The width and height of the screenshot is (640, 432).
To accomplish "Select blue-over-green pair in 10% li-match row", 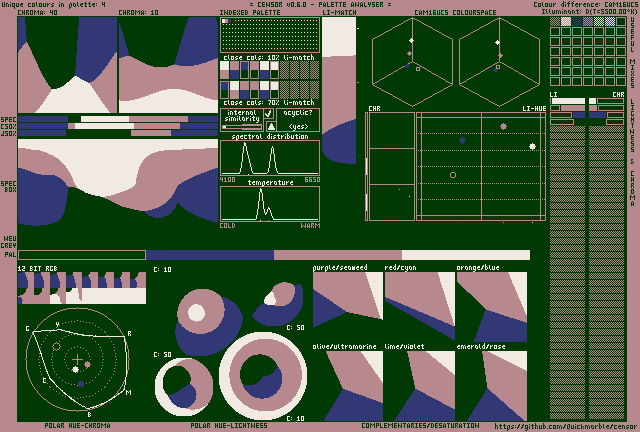I will click(x=244, y=70).
